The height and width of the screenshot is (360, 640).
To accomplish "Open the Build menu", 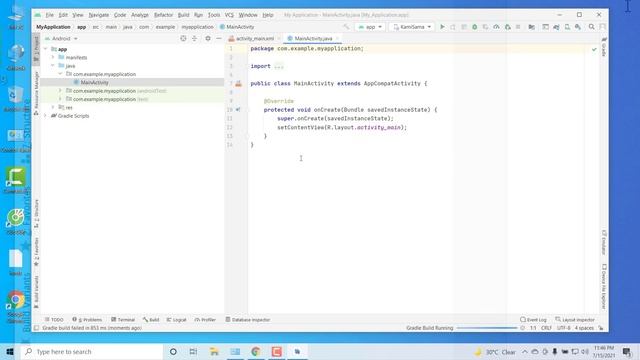I will point(183,15).
